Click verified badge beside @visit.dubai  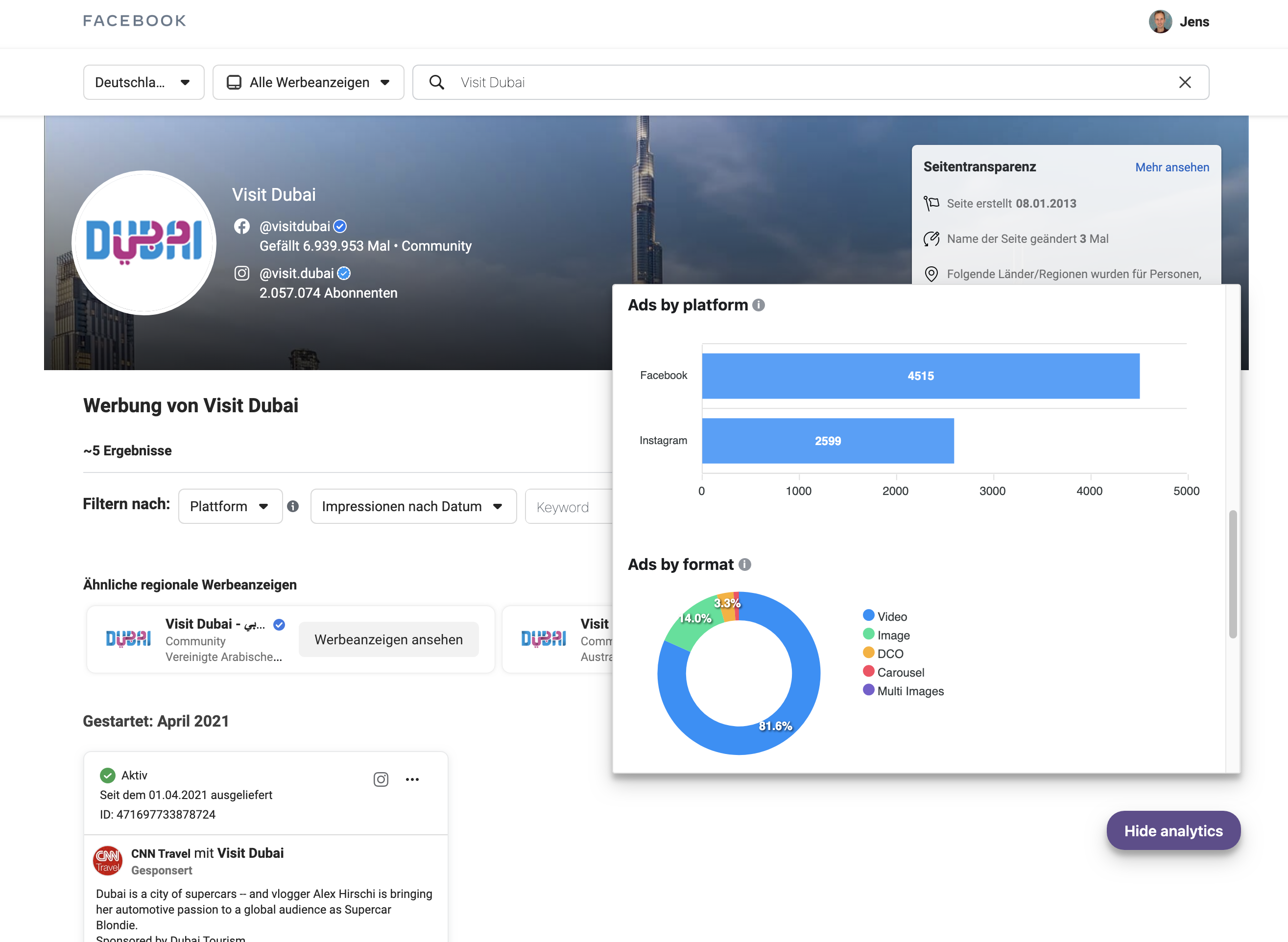(344, 273)
